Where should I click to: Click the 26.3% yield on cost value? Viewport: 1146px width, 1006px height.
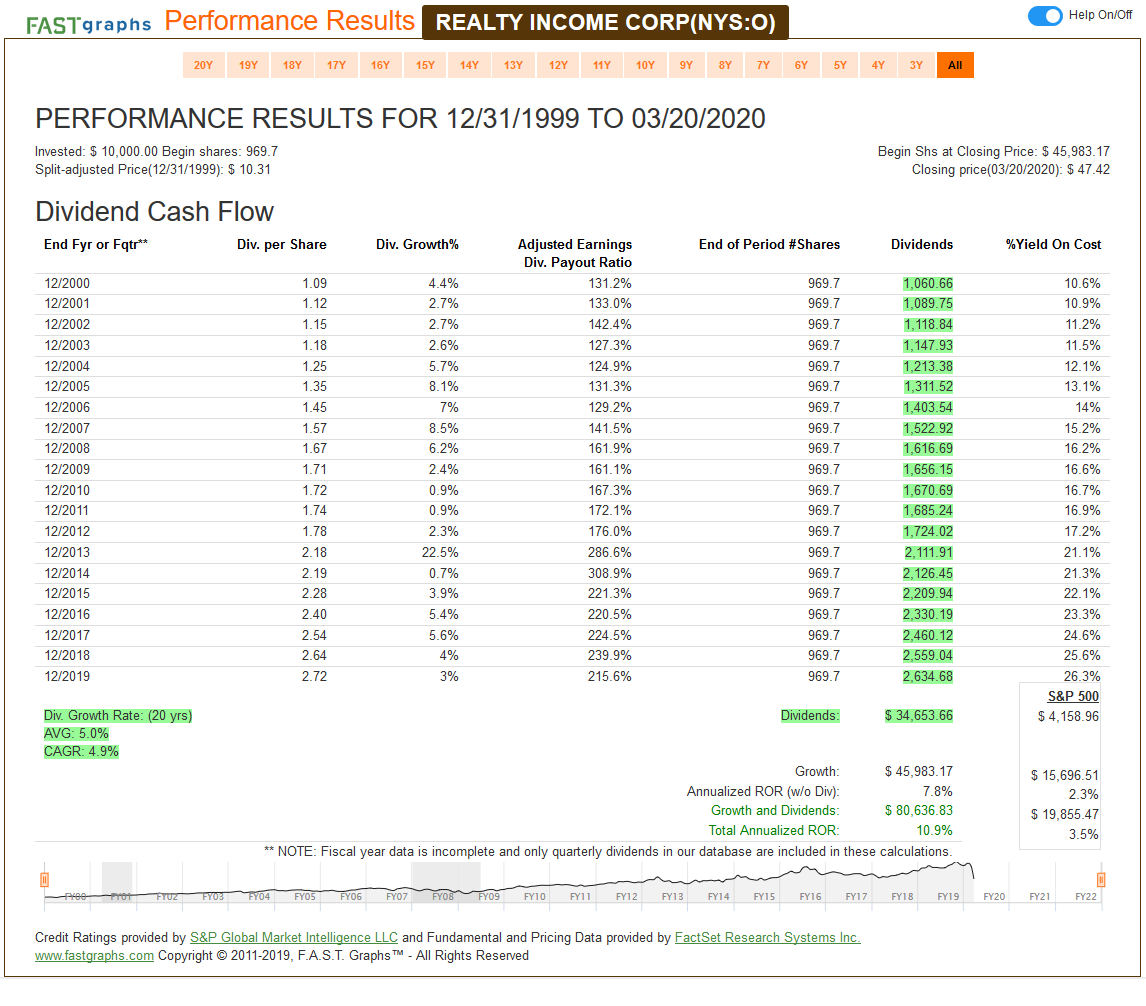(x=1082, y=676)
